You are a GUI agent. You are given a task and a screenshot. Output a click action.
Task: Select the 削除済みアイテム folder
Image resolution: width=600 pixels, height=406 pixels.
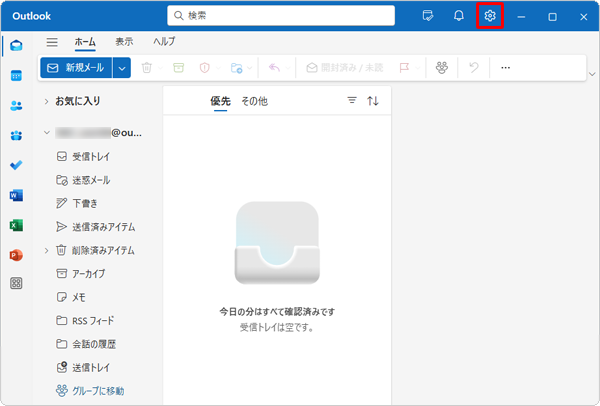click(103, 251)
